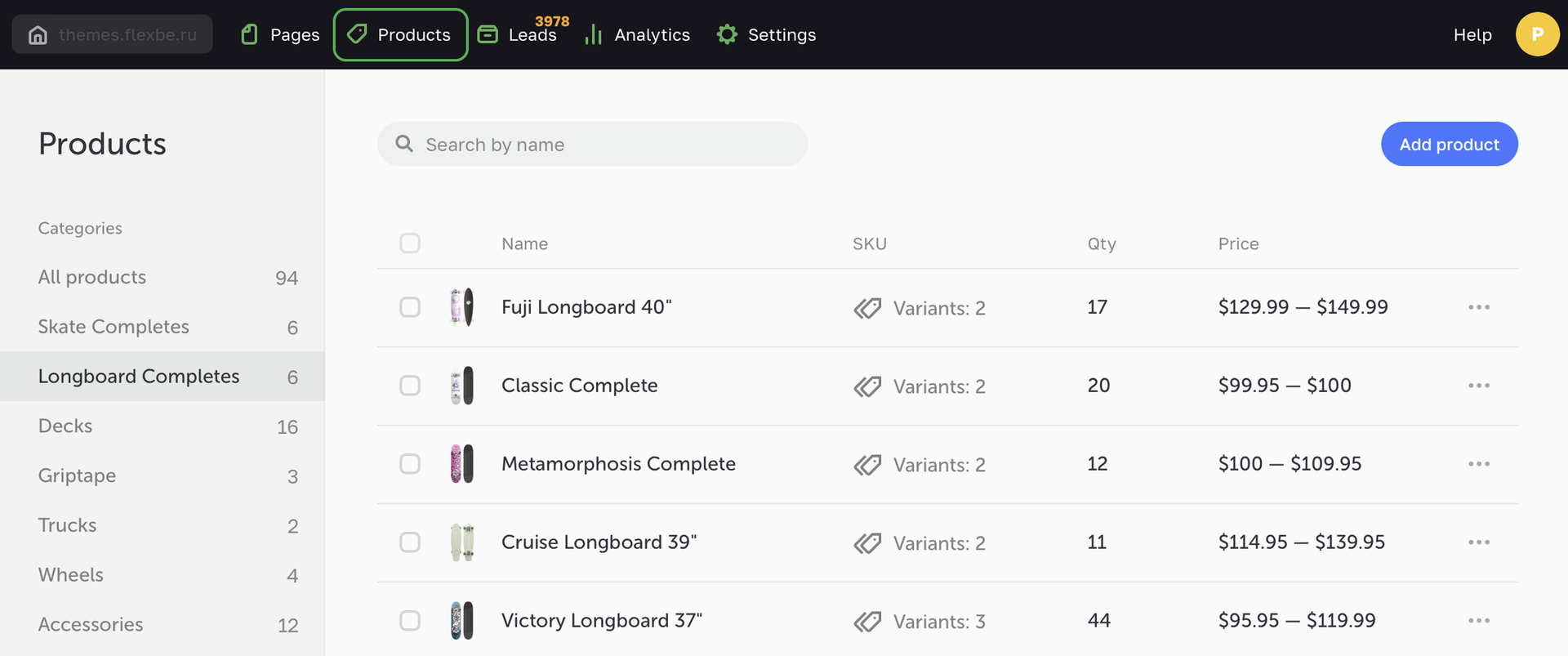Open the Pages section
Viewport: 1568px width, 656px height.
[280, 35]
